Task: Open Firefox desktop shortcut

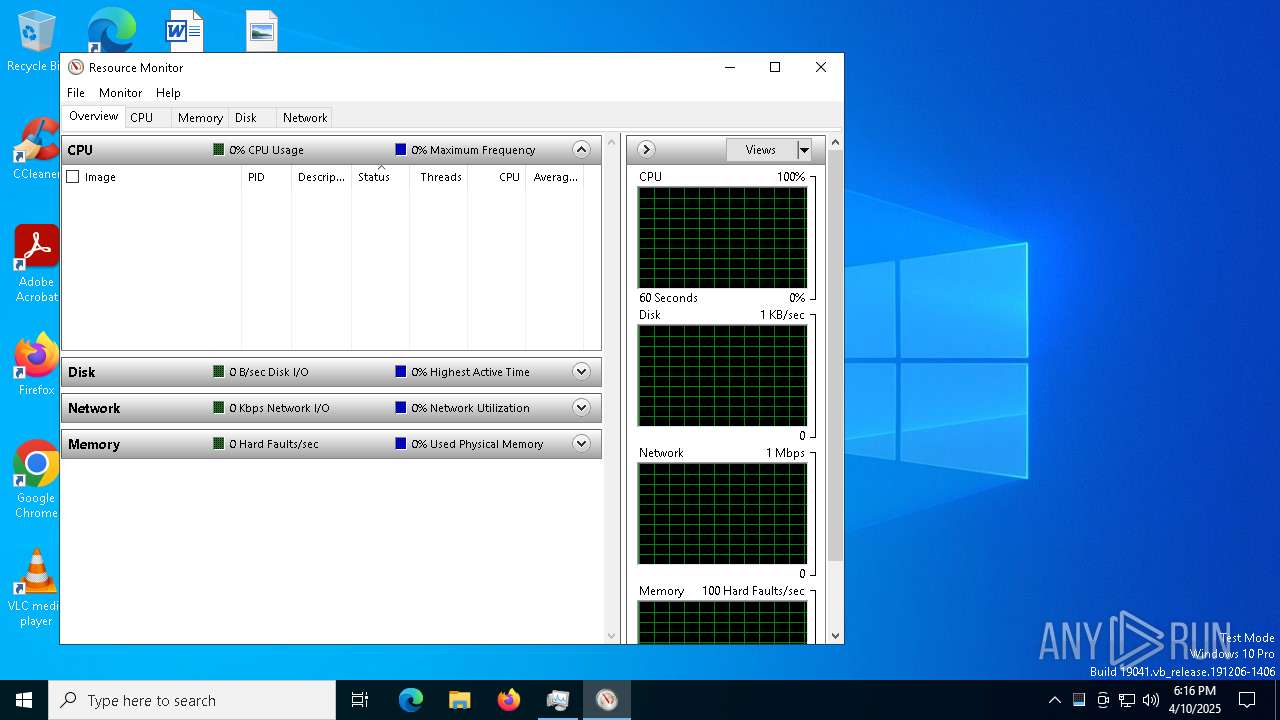Action: point(36,364)
